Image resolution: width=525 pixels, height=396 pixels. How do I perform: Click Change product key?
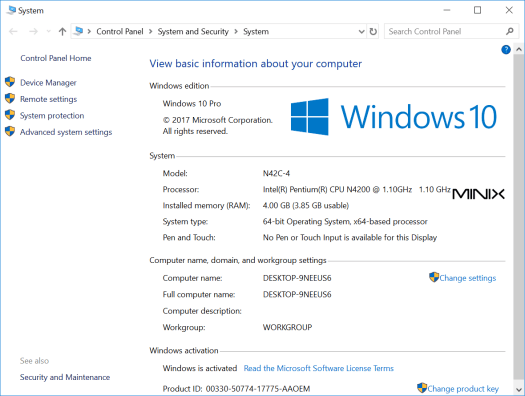(463, 389)
